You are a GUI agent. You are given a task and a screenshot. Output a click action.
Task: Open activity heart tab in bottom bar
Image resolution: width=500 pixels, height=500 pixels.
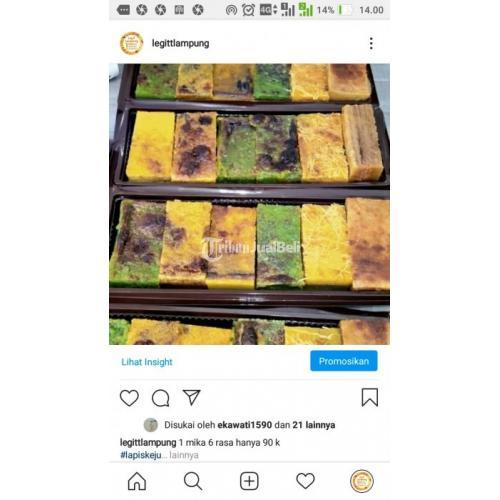point(305,481)
